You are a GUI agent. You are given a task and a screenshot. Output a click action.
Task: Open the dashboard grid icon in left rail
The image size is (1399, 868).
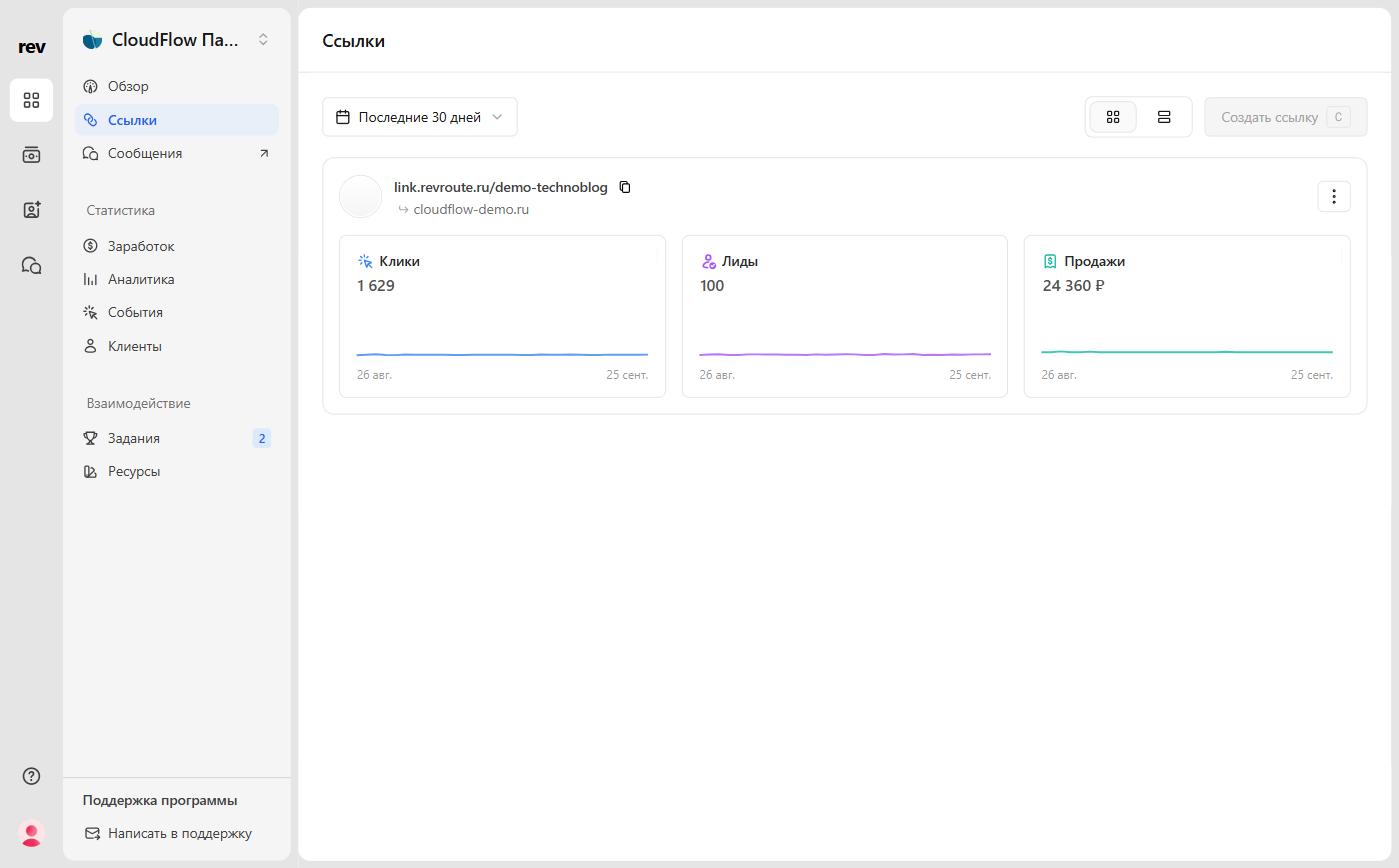coord(32,100)
